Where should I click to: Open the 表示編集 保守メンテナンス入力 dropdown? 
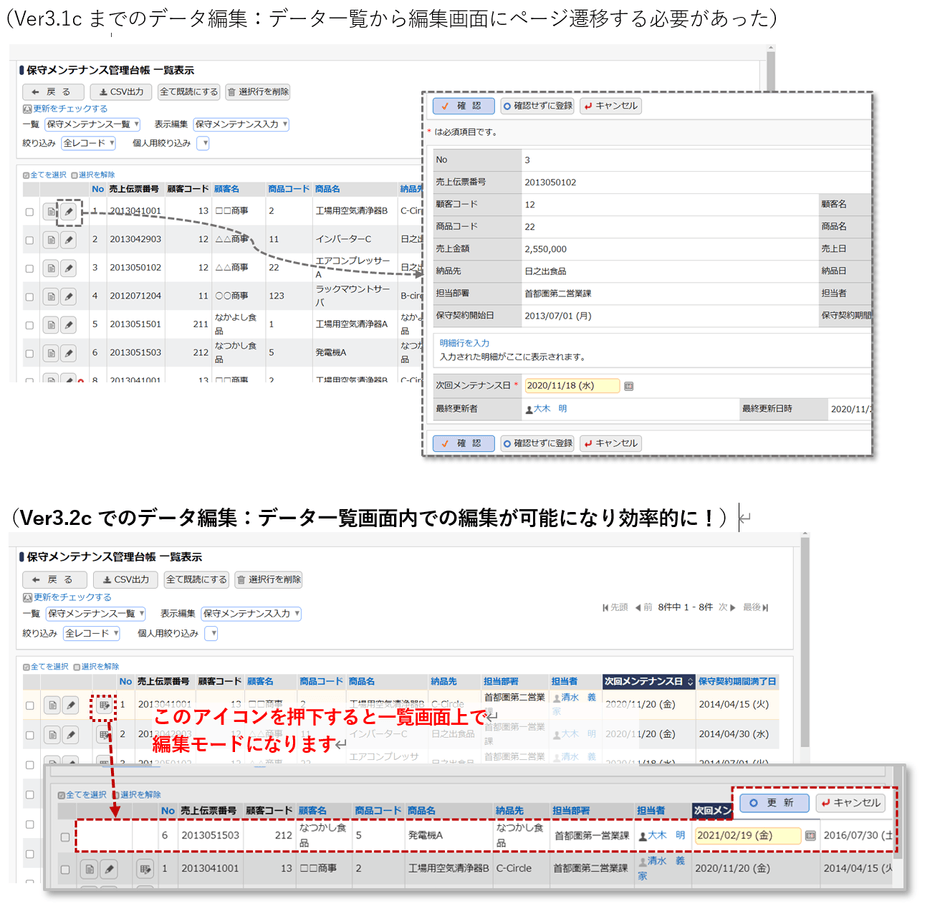tap(240, 126)
